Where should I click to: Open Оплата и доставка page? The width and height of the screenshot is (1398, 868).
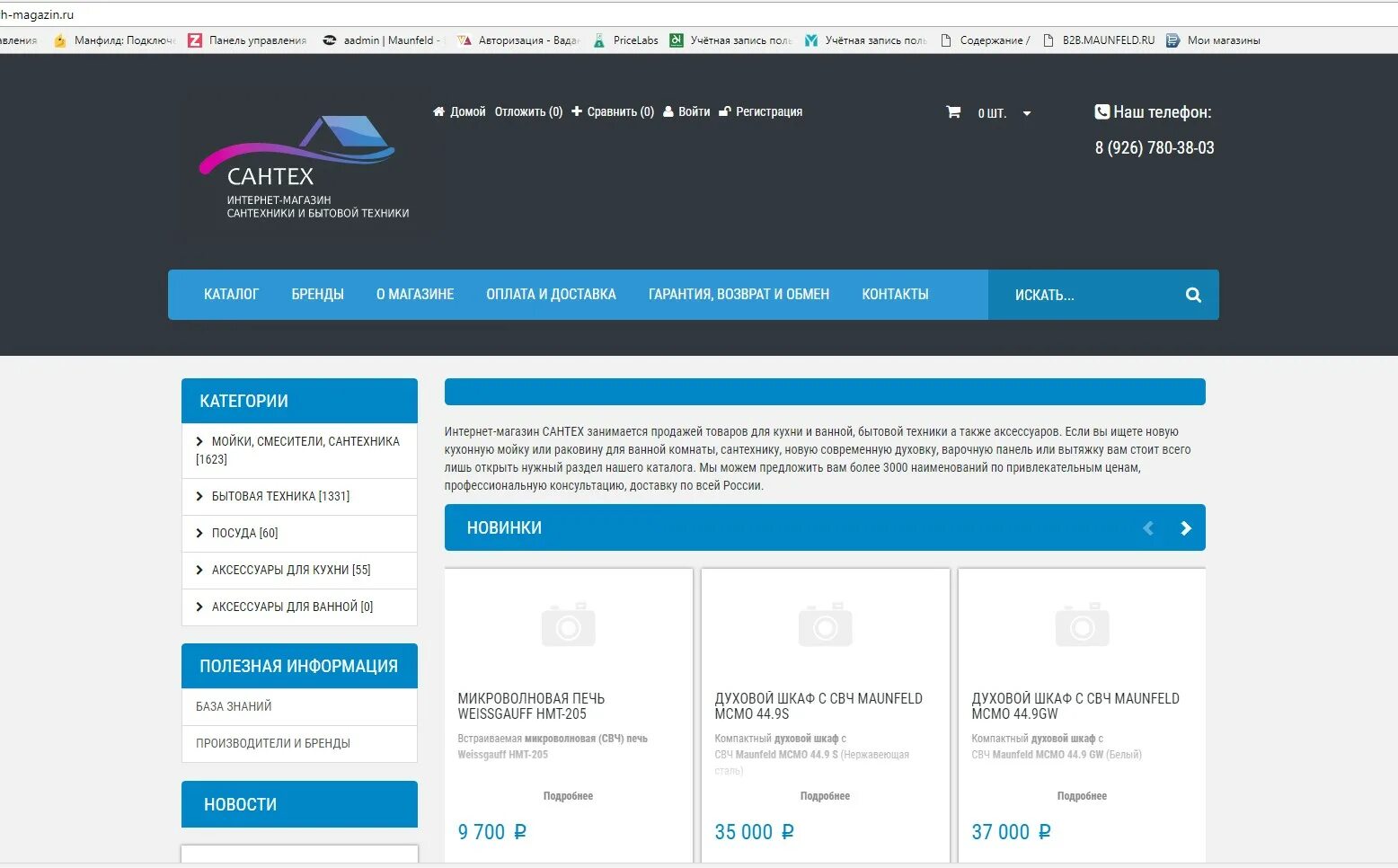pyautogui.click(x=551, y=295)
